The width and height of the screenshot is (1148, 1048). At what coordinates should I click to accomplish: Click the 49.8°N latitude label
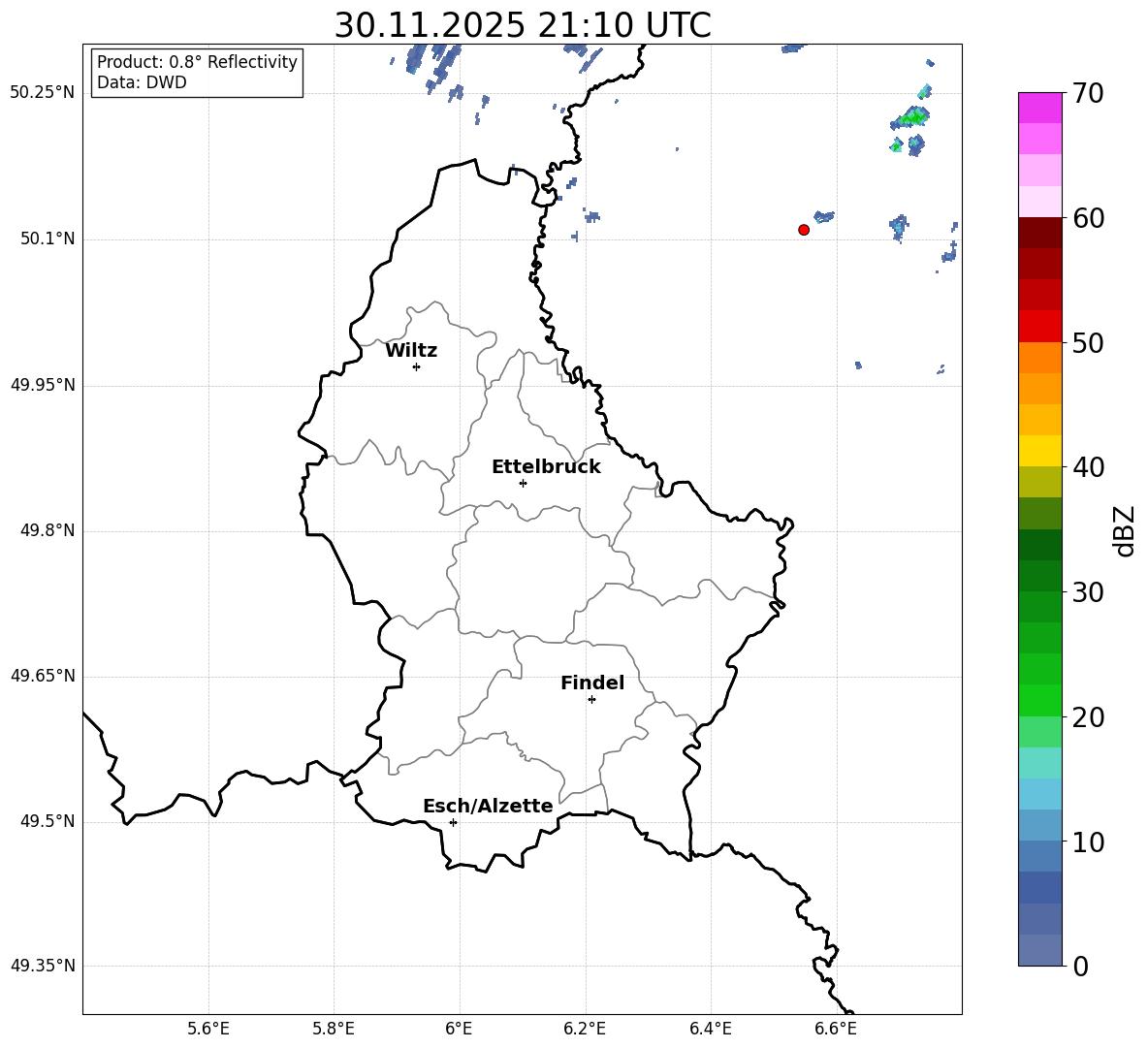pos(48,530)
